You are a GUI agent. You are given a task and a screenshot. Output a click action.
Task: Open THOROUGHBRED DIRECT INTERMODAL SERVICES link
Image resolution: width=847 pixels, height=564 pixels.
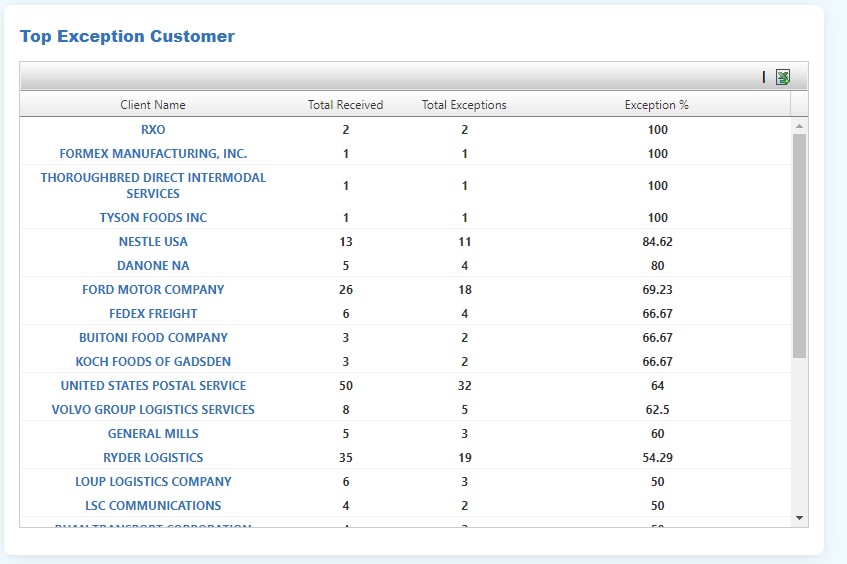(153, 185)
